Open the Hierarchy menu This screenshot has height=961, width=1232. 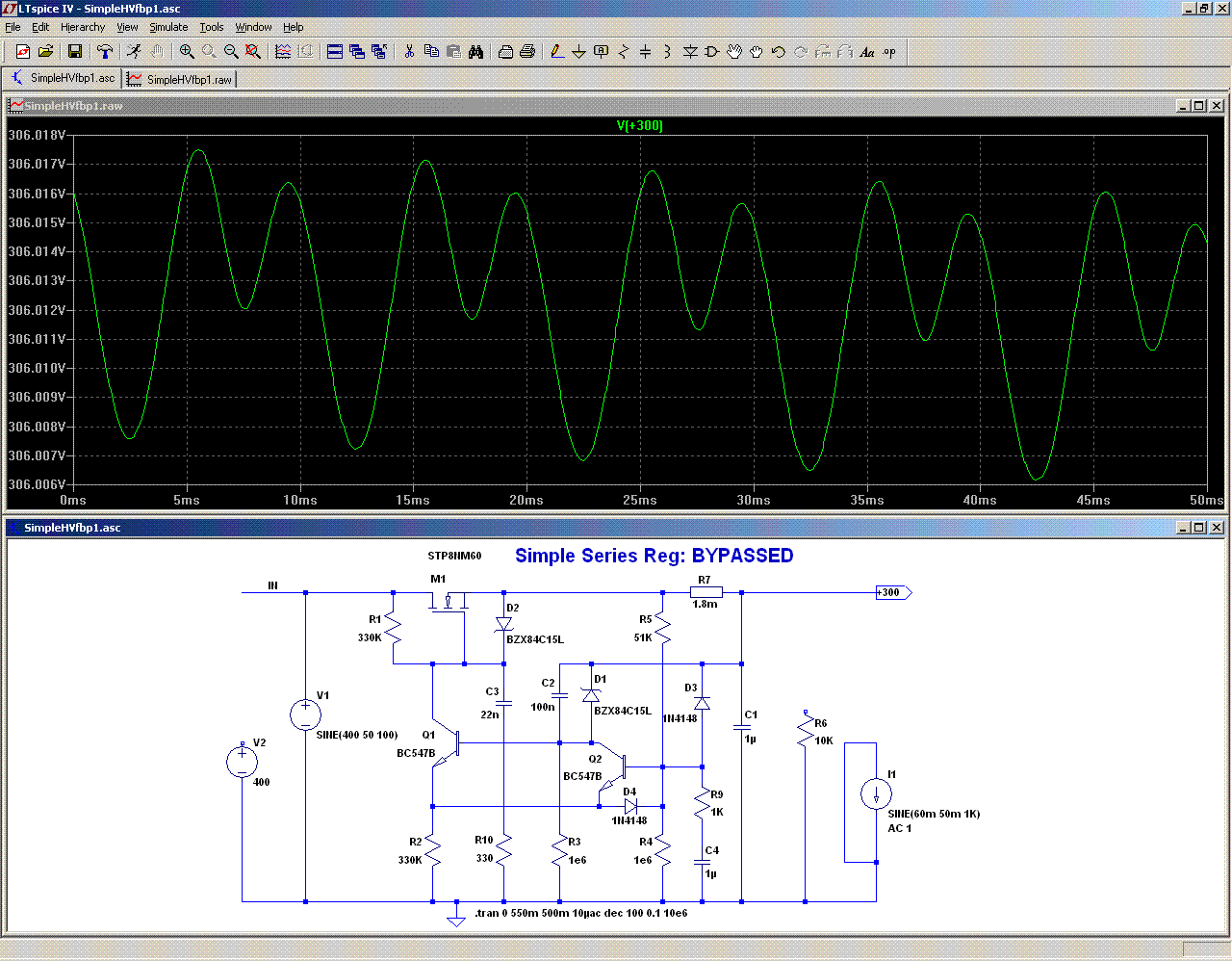83,27
